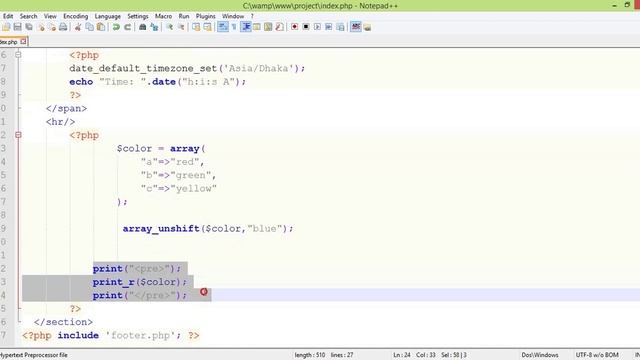
Task: Click the Save All toolbar icon
Action: [29, 27]
